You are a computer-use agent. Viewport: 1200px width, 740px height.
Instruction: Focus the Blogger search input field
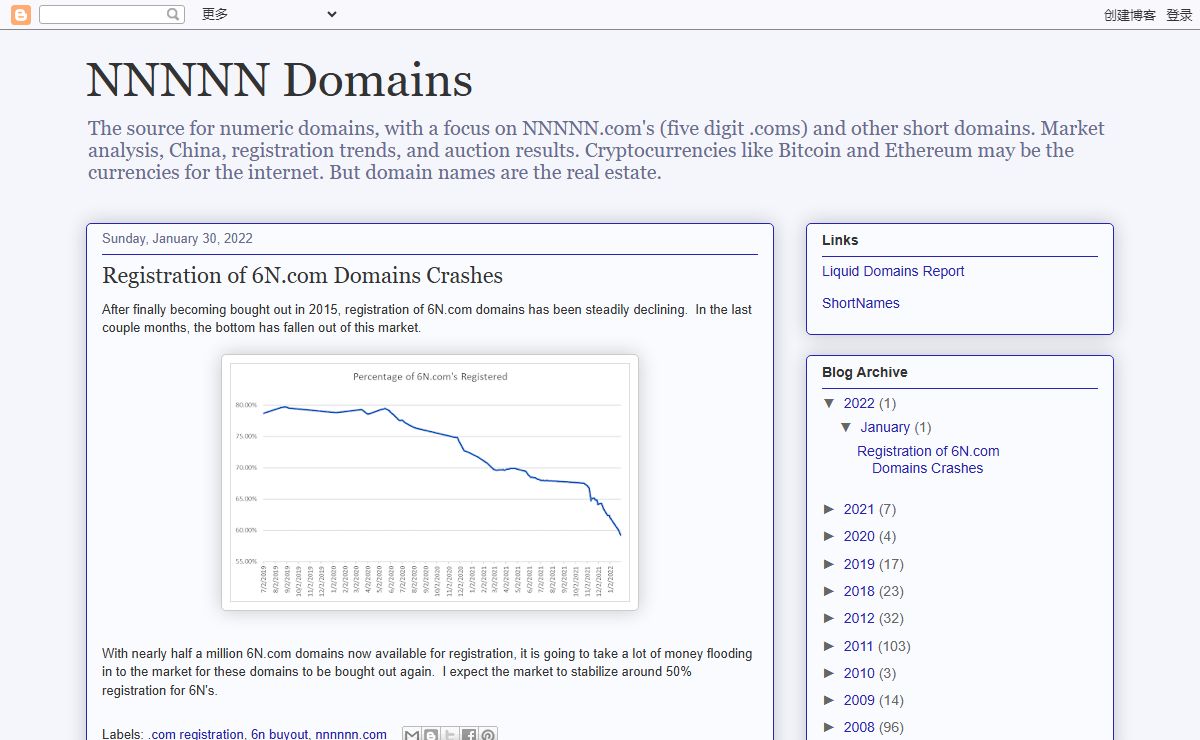[102, 15]
